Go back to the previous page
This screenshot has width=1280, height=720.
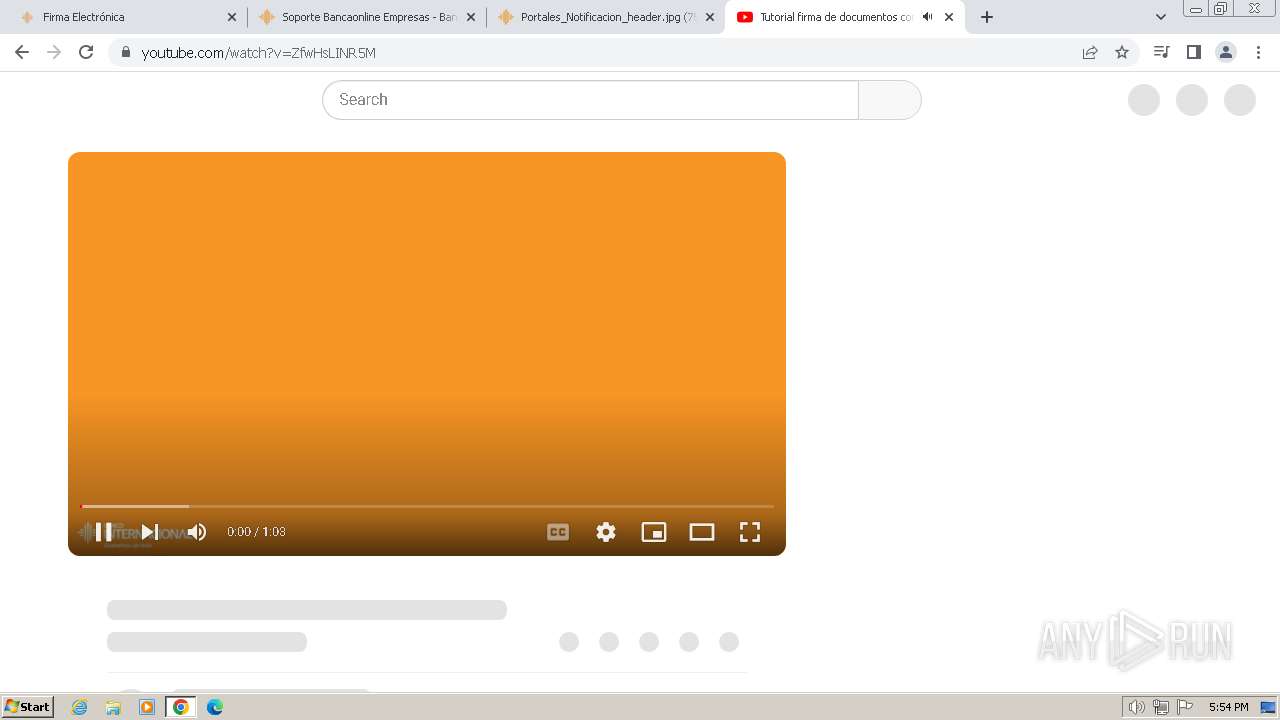pos(22,52)
